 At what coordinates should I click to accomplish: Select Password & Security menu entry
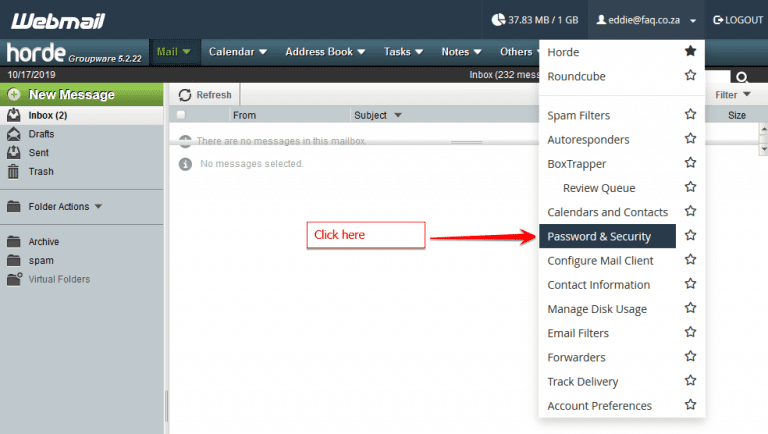(599, 237)
